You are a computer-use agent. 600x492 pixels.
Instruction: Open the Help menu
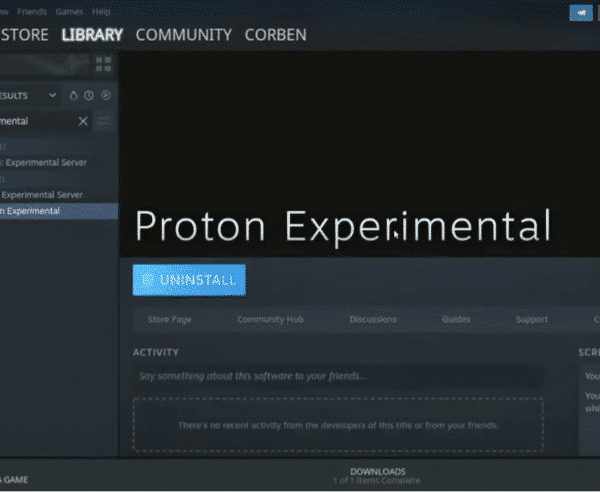click(x=101, y=12)
